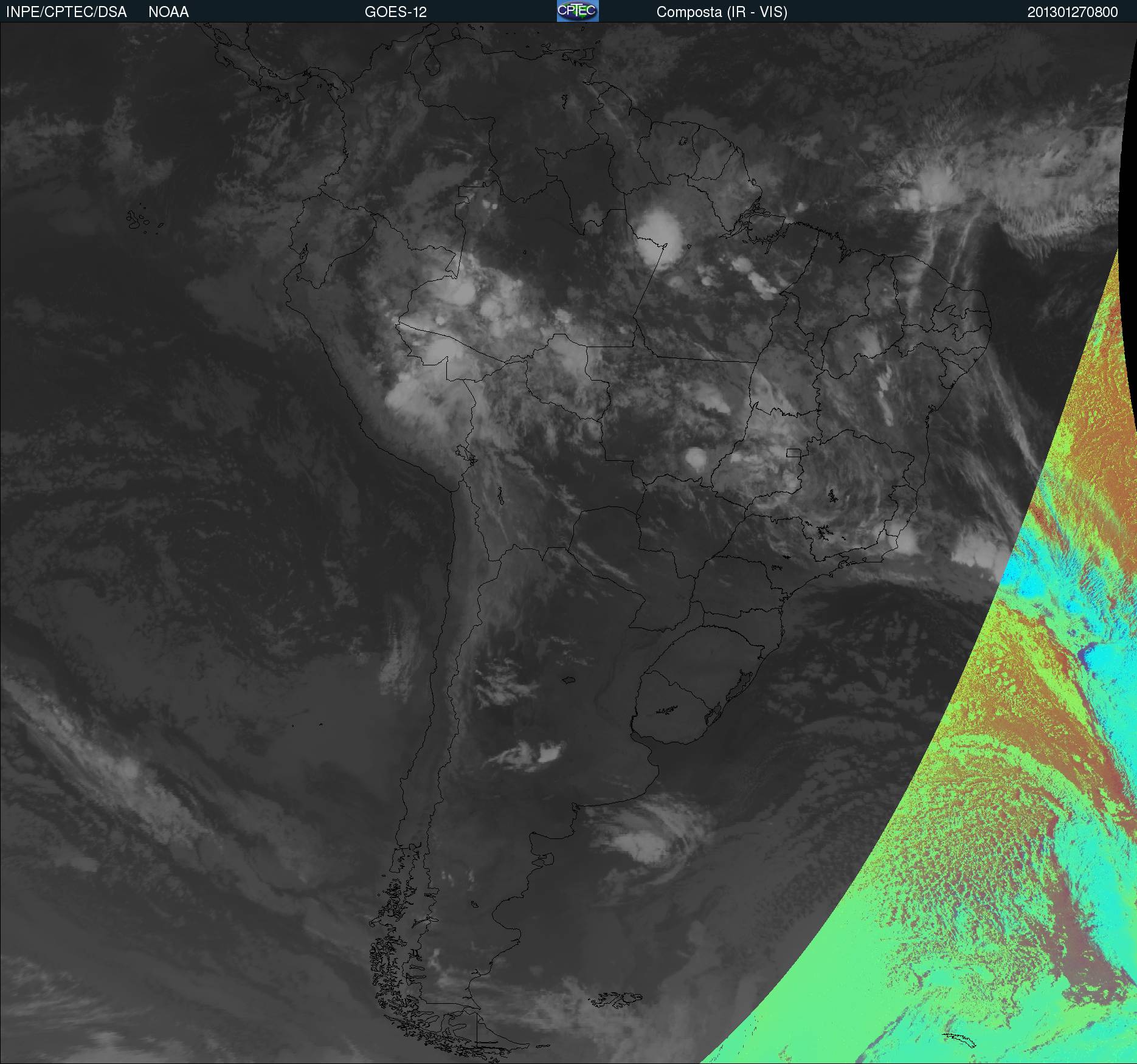Click the 201301270800 timestamp
The image size is (1137, 1064).
[1073, 12]
